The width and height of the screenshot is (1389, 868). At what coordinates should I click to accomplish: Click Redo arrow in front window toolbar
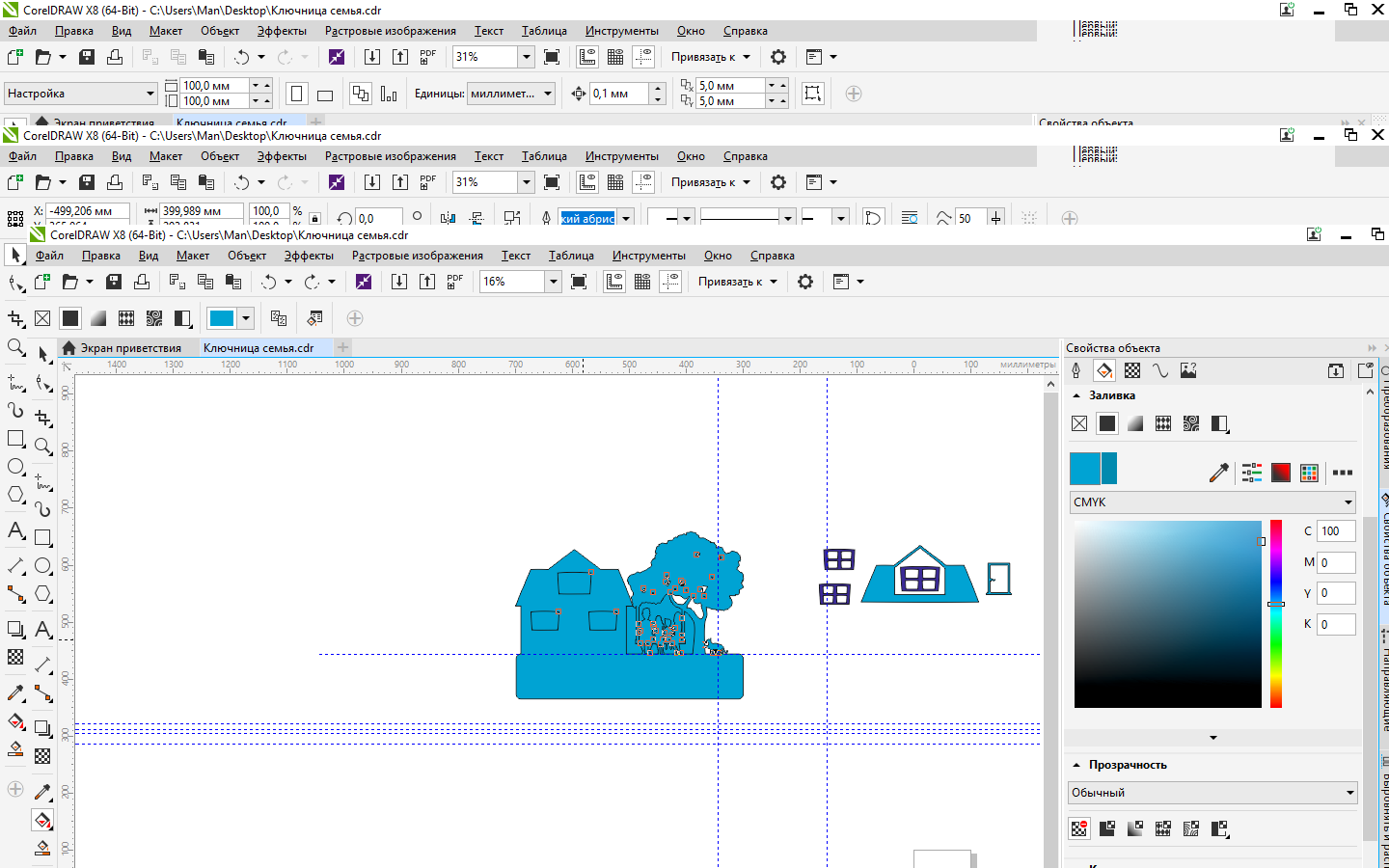312,282
